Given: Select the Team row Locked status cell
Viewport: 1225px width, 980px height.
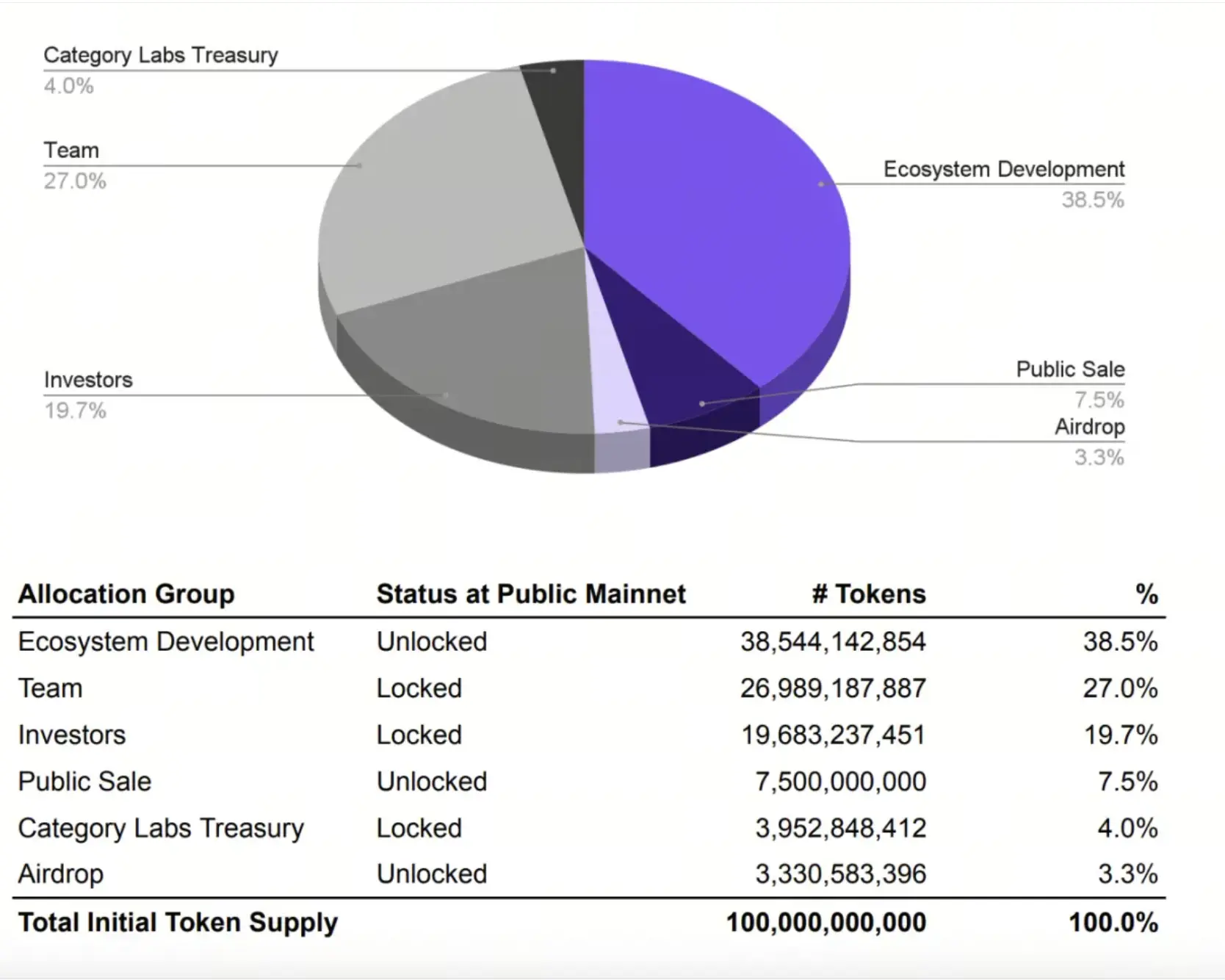Looking at the screenshot, I should pos(419,688).
